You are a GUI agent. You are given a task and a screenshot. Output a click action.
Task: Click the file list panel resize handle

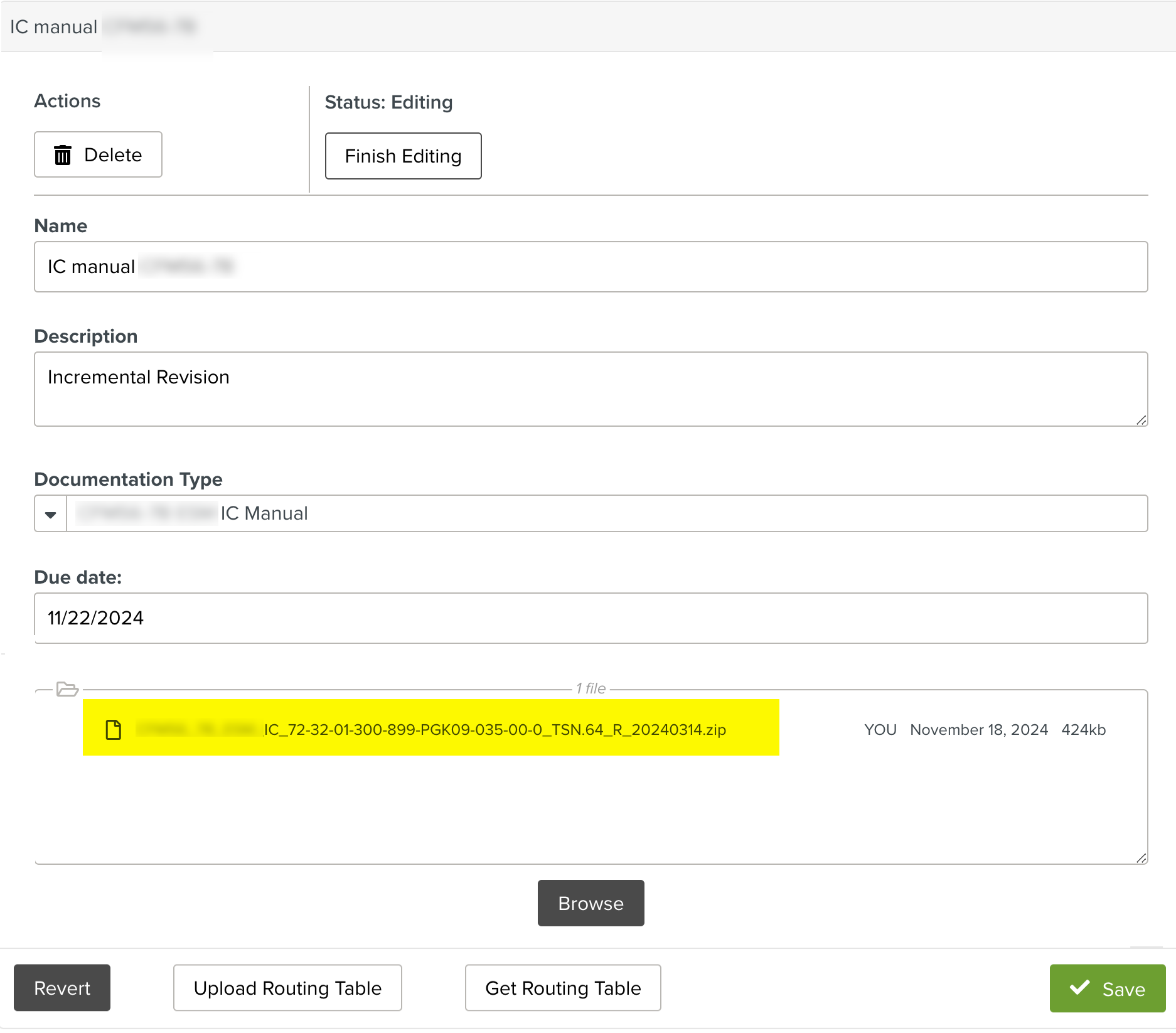point(1141,858)
